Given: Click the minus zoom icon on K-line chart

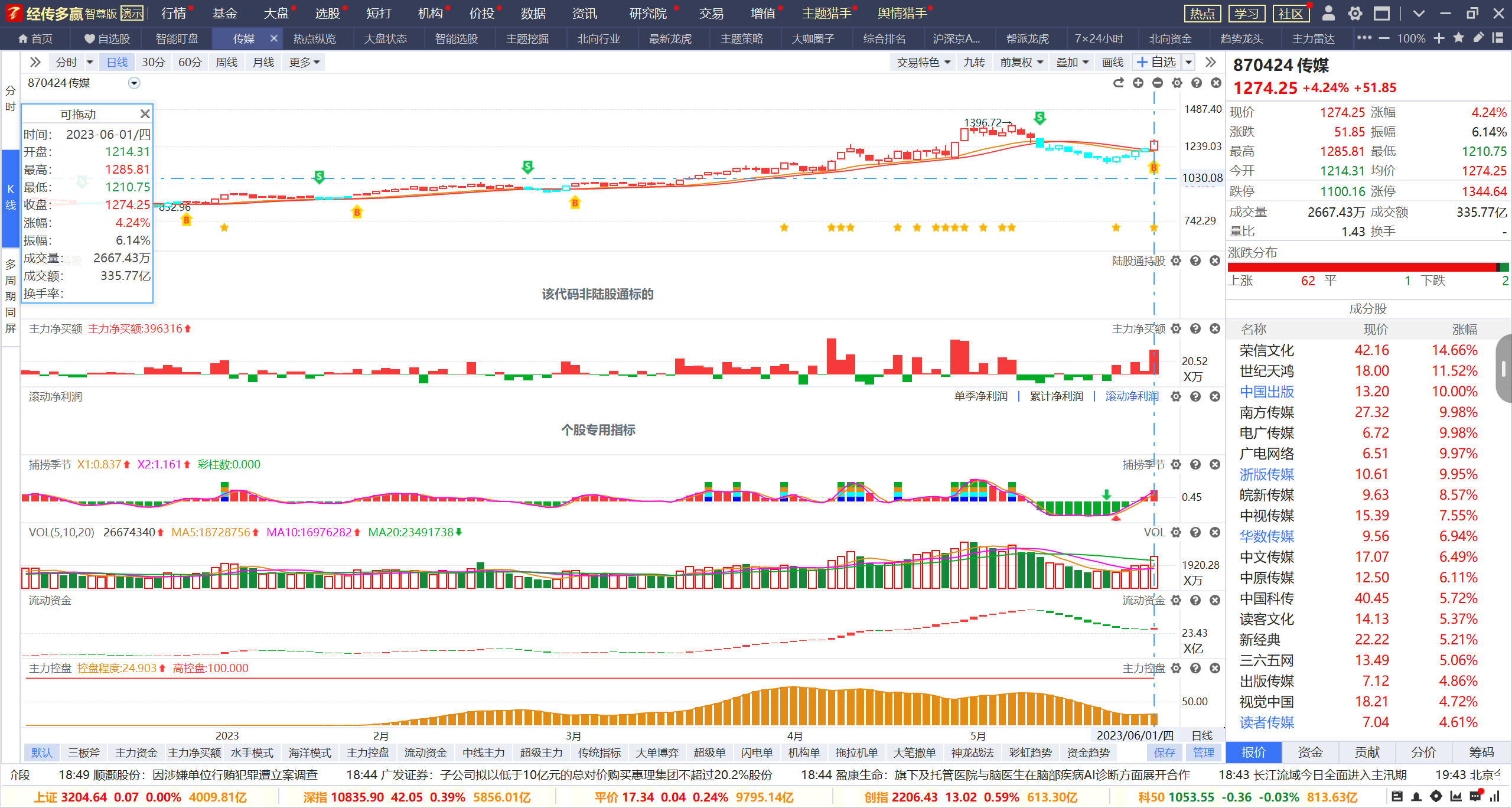Looking at the screenshot, I should click(x=1158, y=83).
